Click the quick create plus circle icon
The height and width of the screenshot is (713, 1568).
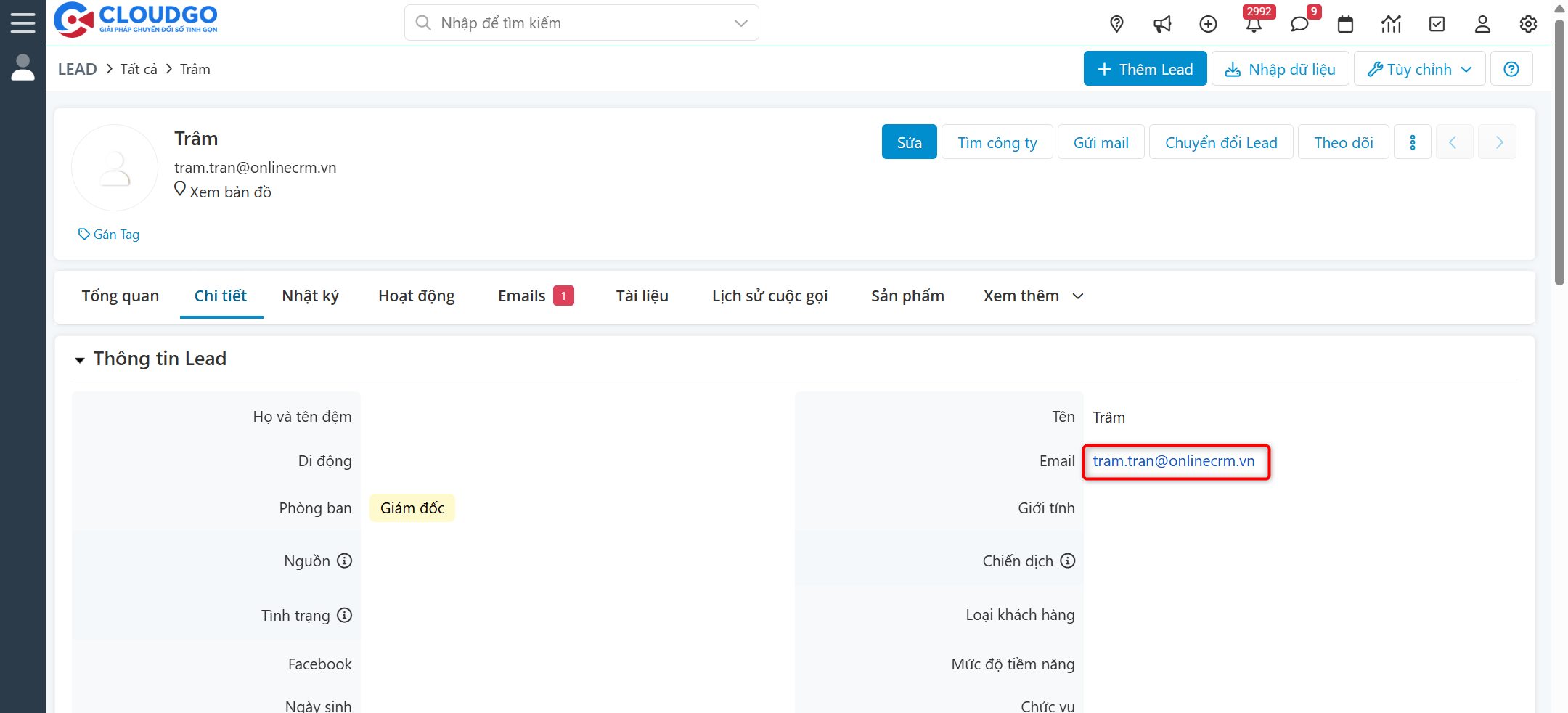click(x=1208, y=24)
